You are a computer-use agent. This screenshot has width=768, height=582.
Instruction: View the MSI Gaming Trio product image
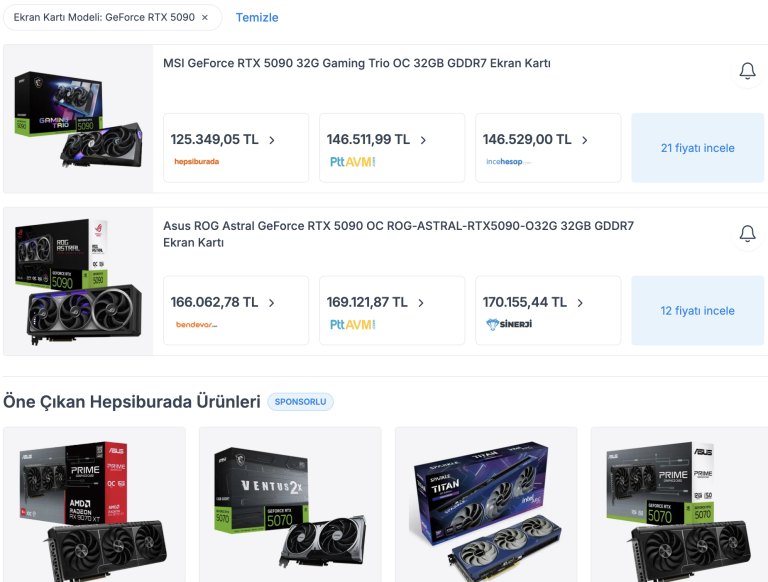pos(78,119)
